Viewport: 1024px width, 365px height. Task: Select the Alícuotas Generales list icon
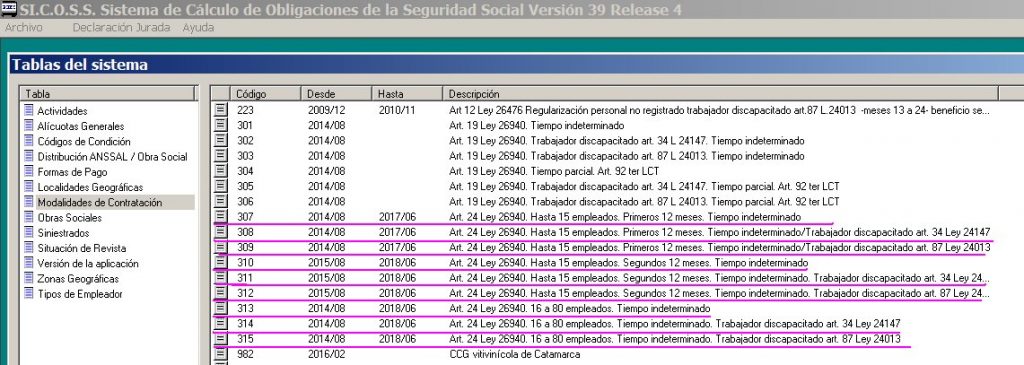28,125
